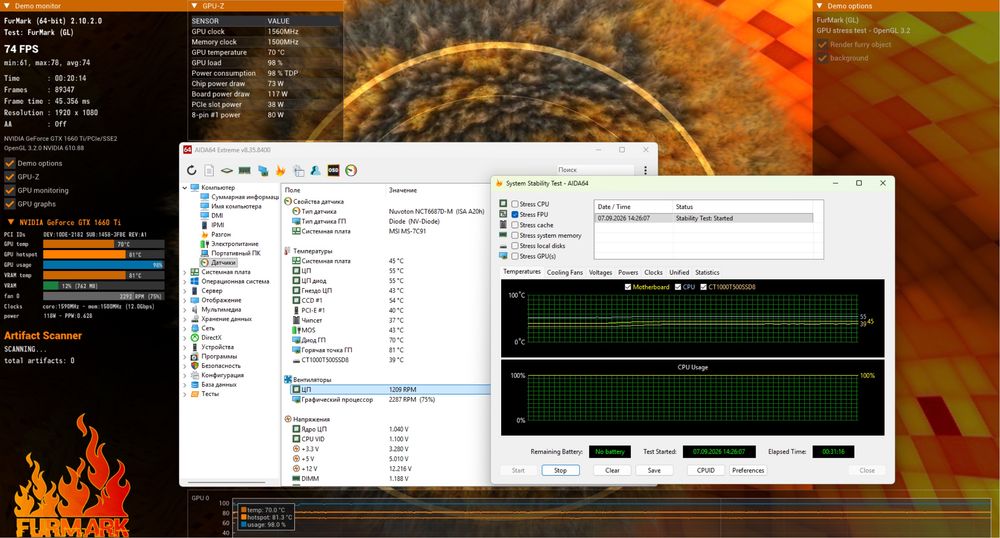
Task: Click the Xbox-style icon beside DirectX
Action: [195, 338]
